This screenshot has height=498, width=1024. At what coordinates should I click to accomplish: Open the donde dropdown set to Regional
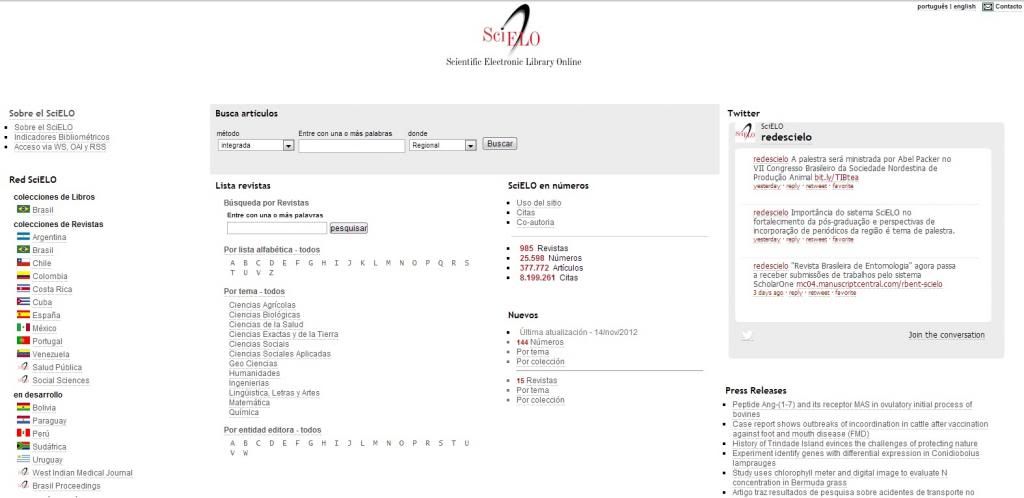coord(443,146)
